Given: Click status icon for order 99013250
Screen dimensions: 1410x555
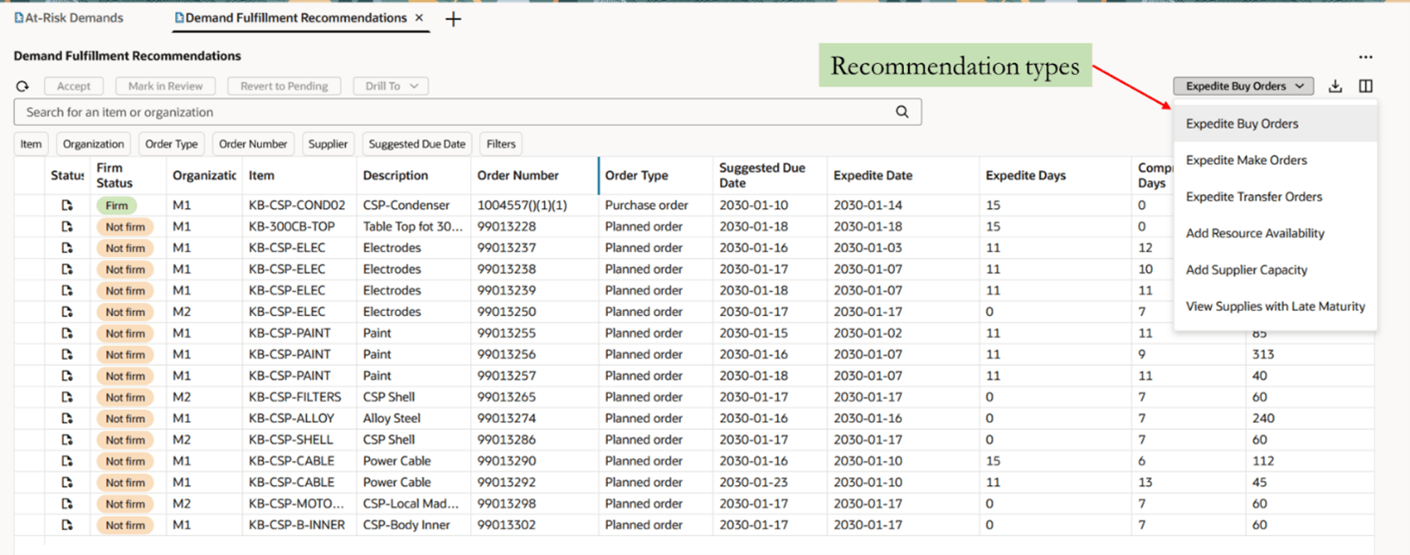Looking at the screenshot, I should (x=67, y=312).
